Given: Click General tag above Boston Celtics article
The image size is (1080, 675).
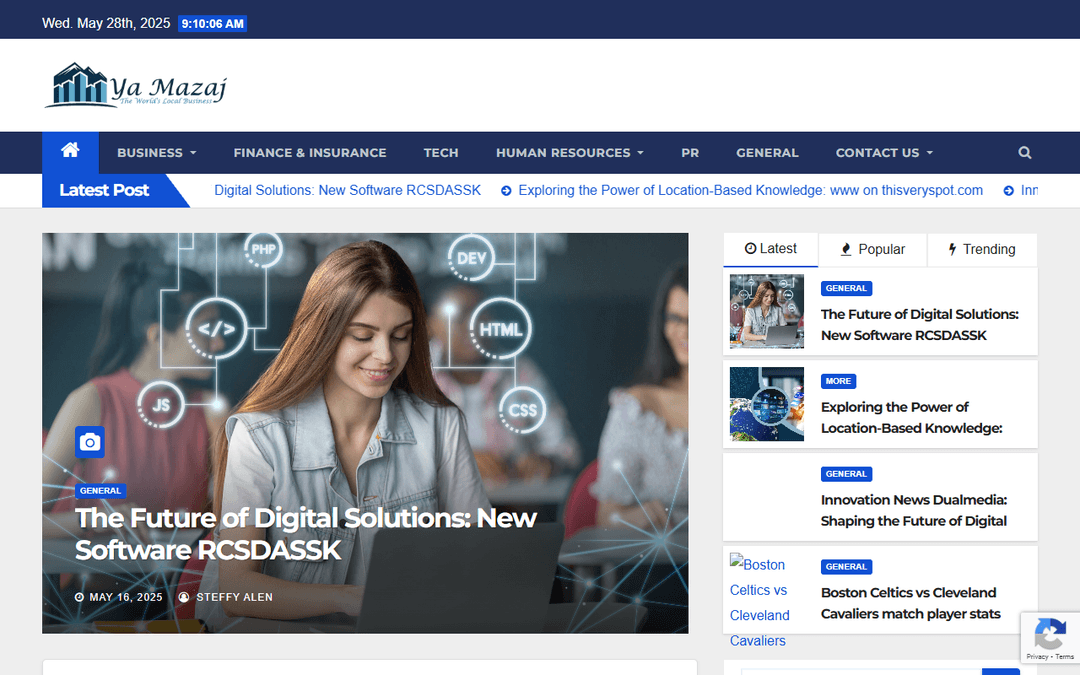Looking at the screenshot, I should point(846,567).
